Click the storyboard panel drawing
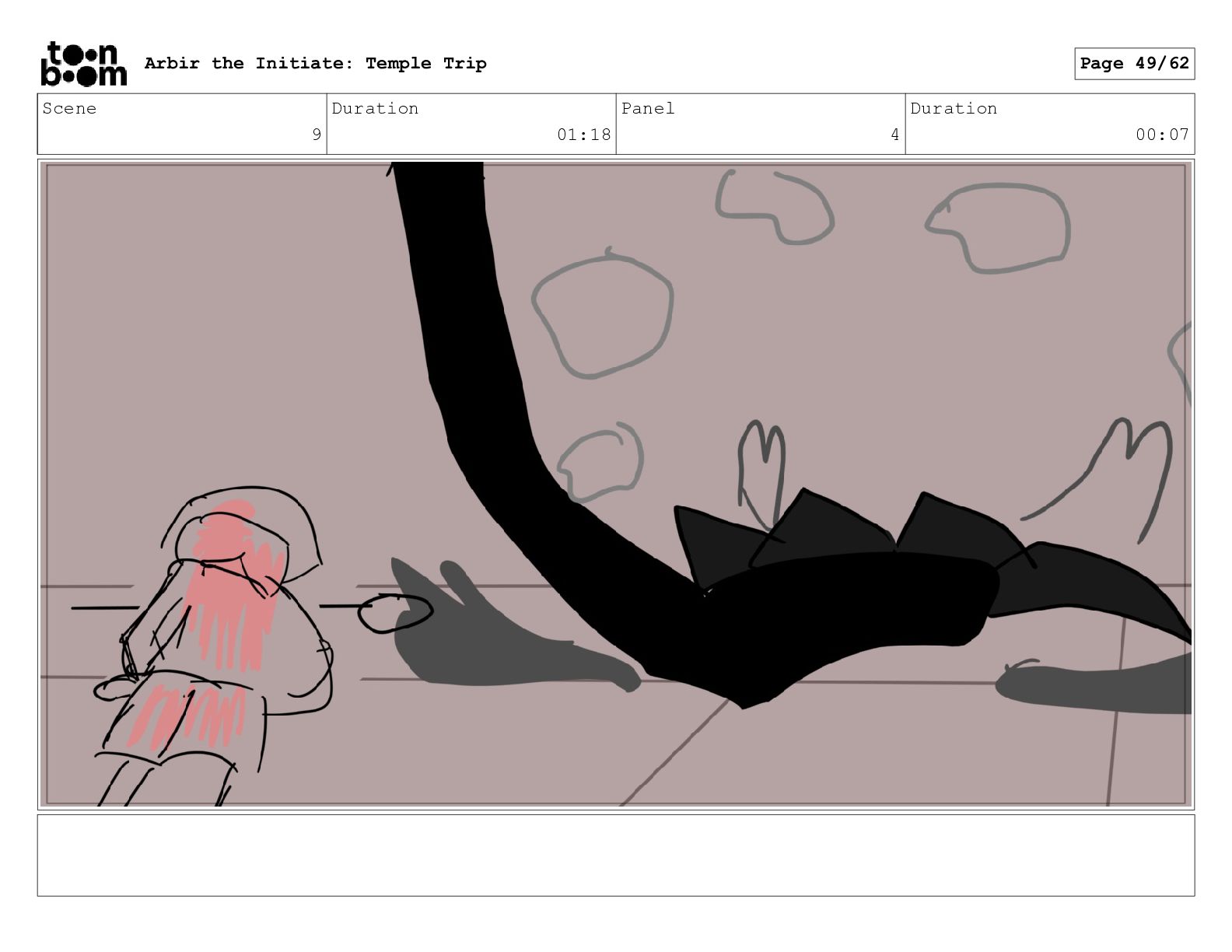Viewport: 1232px width, 952px height. (x=616, y=485)
